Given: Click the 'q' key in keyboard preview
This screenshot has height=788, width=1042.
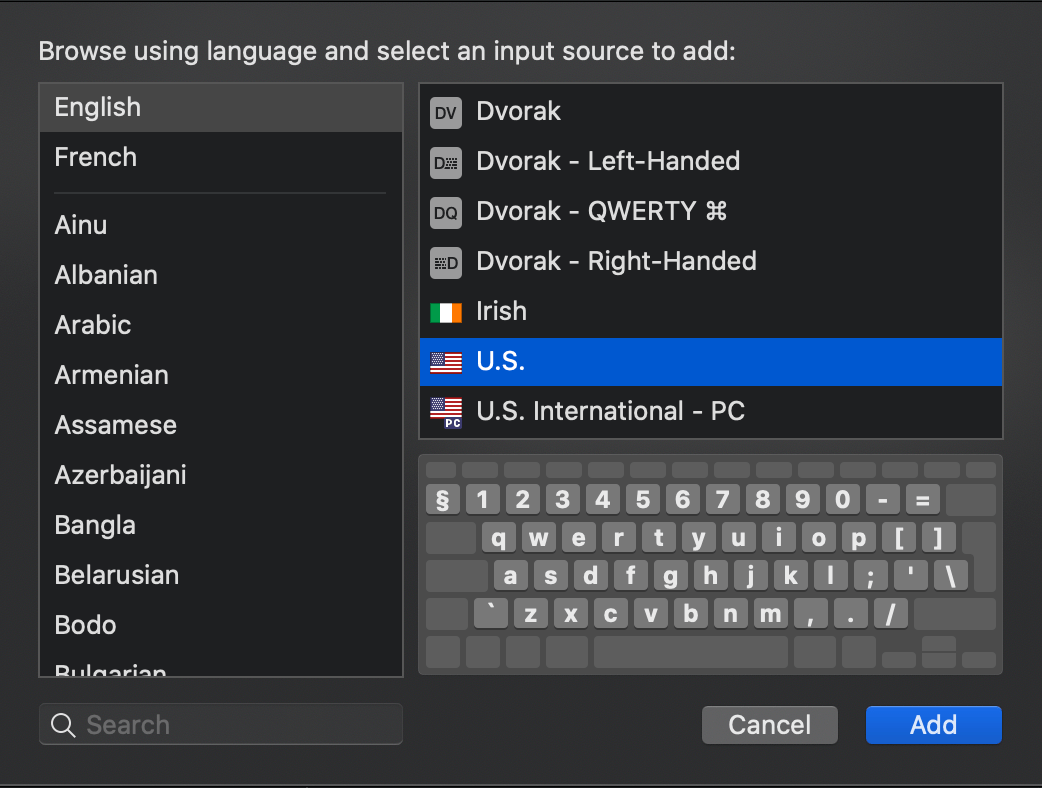Looking at the screenshot, I should coord(499,539).
